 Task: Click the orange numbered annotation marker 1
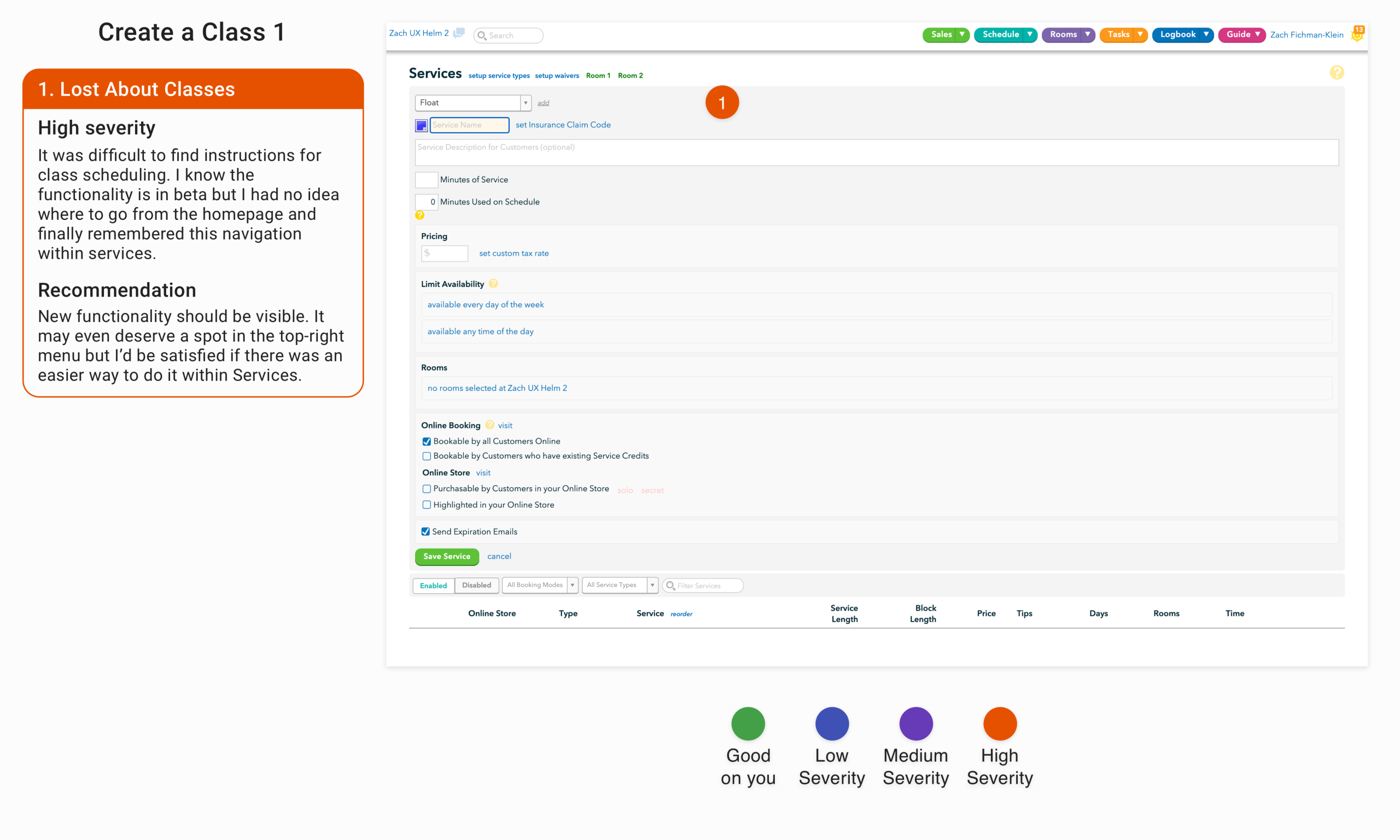(721, 102)
